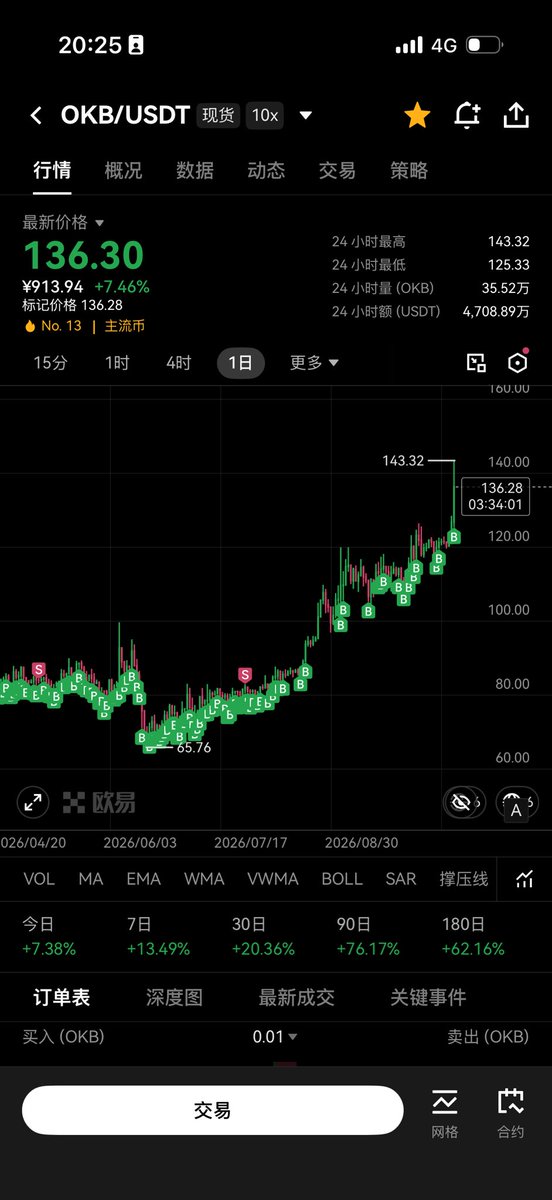
Task: Toggle the favorite star for OKB/USDT
Action: click(417, 116)
